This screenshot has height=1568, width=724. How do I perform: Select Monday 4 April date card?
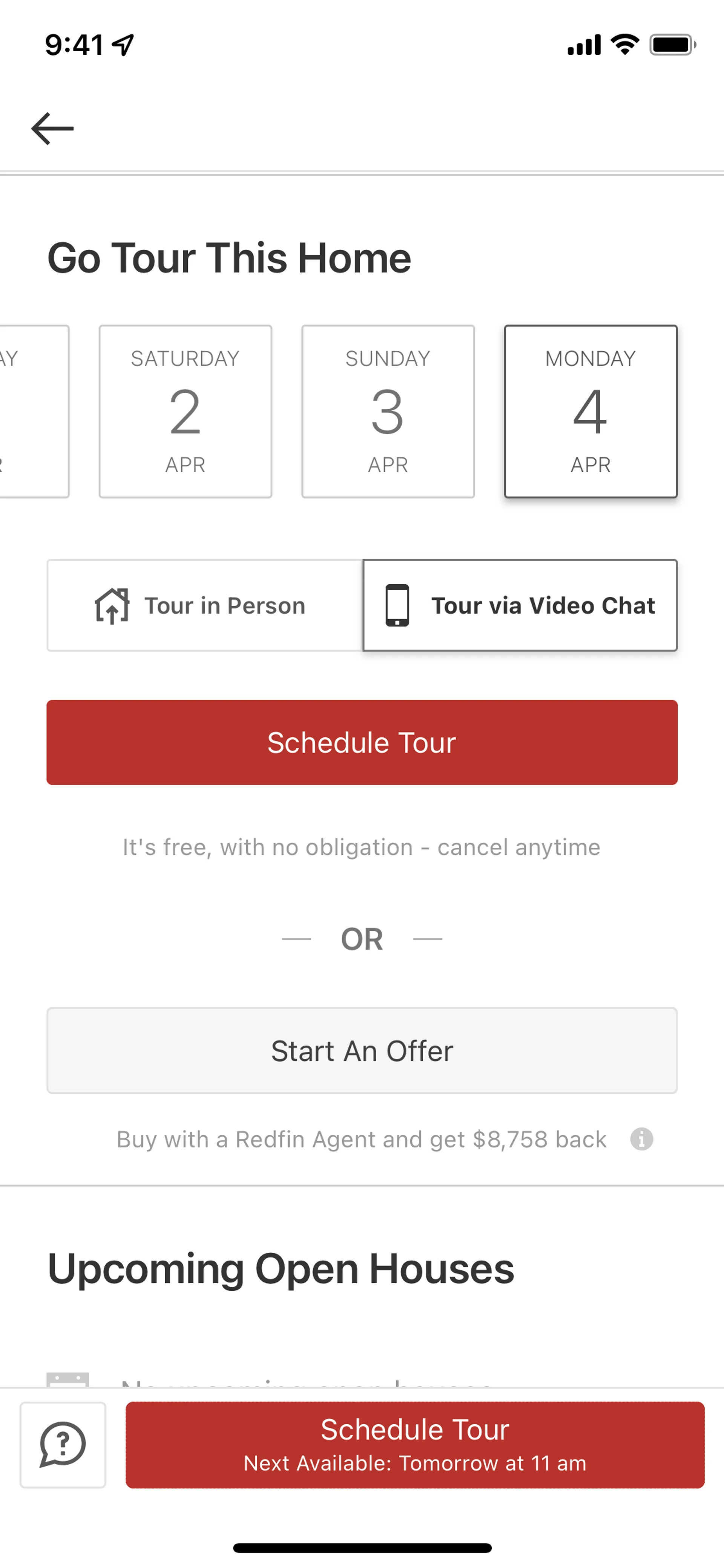(x=590, y=412)
